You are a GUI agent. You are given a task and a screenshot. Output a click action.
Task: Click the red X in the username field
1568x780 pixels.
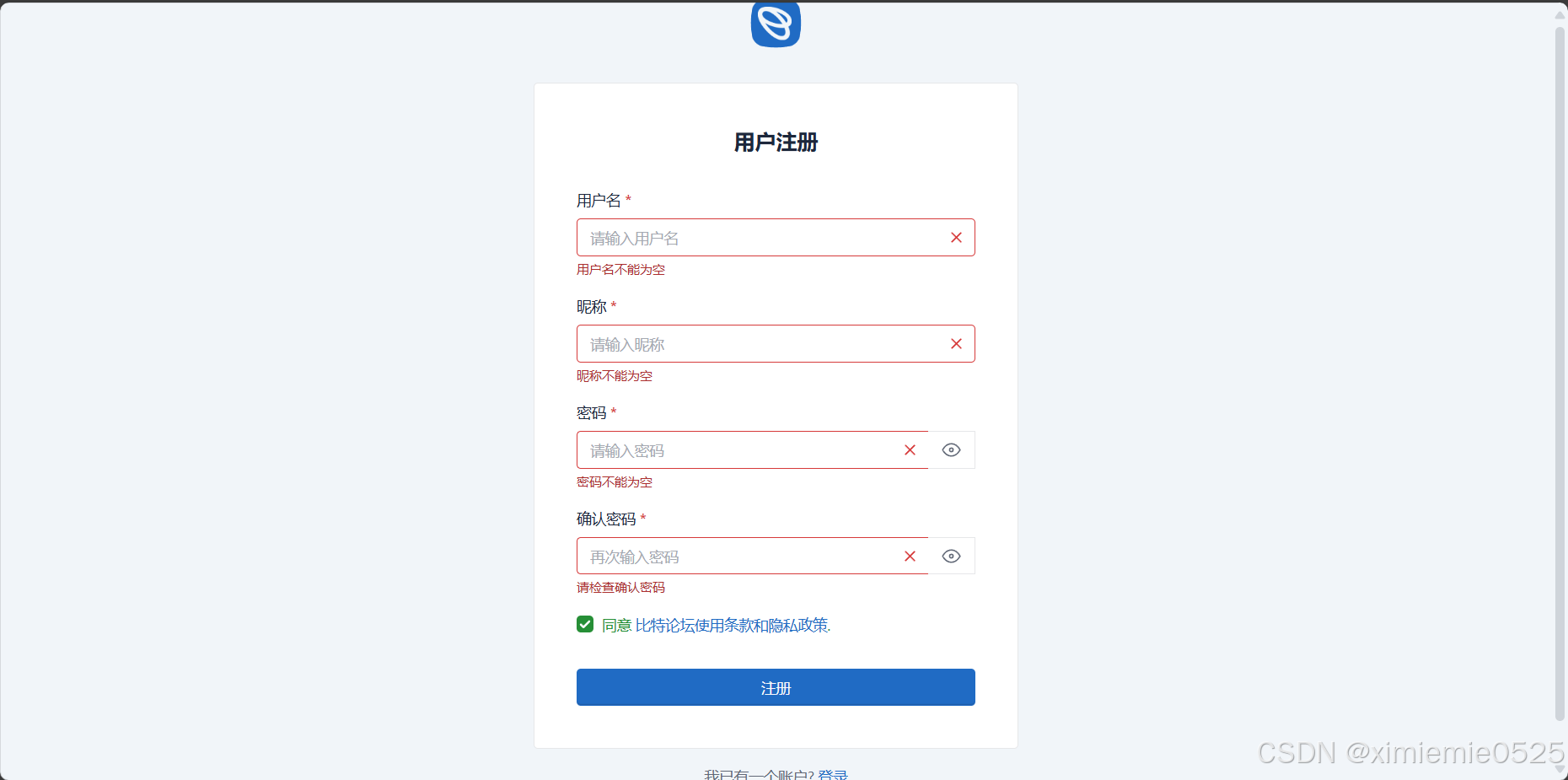coord(956,238)
